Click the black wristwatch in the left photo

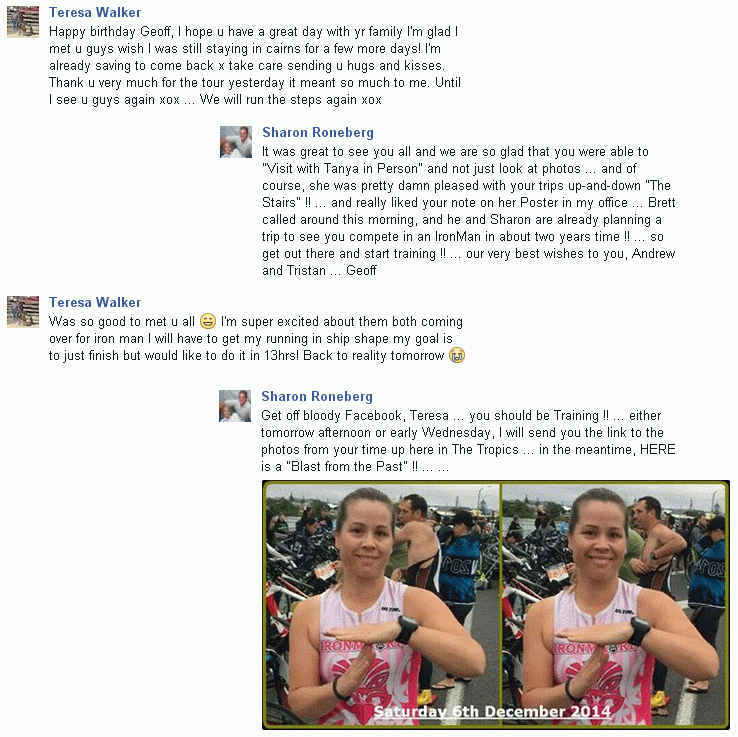(x=408, y=629)
